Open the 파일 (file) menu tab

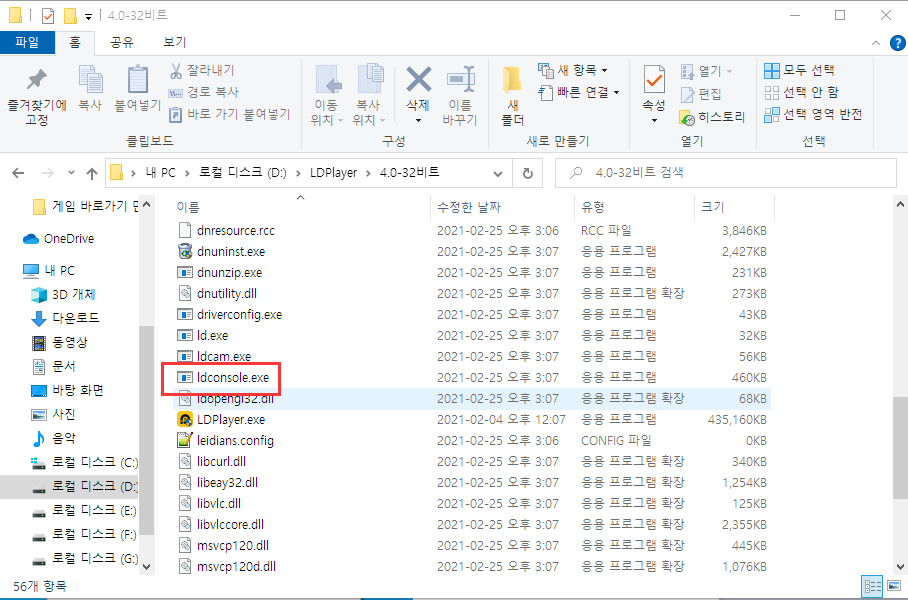point(27,42)
